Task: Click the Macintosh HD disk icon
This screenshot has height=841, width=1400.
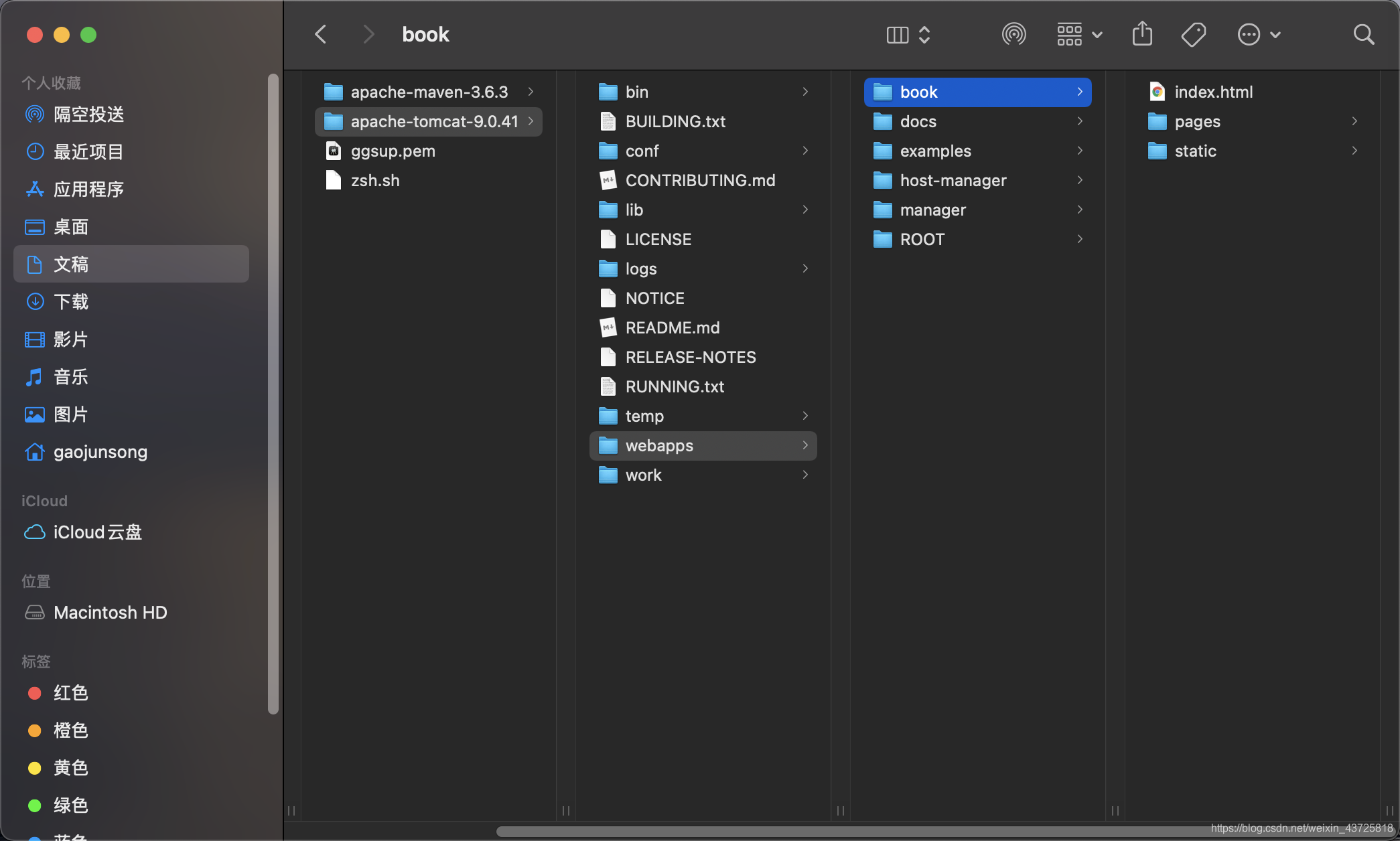Action: (x=35, y=612)
